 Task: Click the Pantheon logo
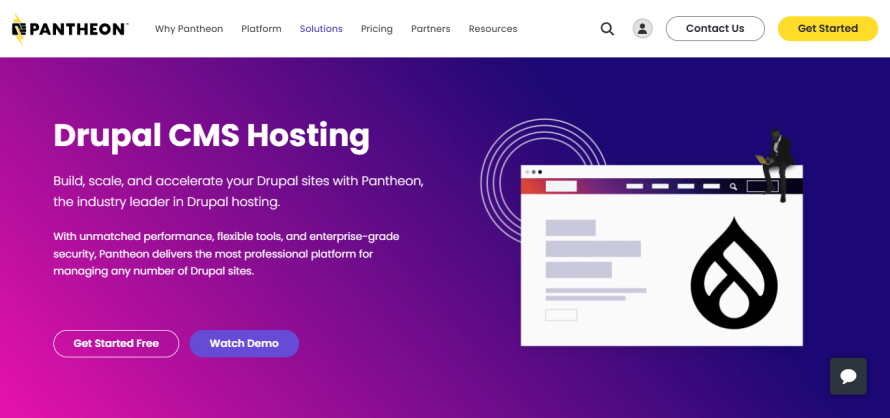click(x=70, y=29)
